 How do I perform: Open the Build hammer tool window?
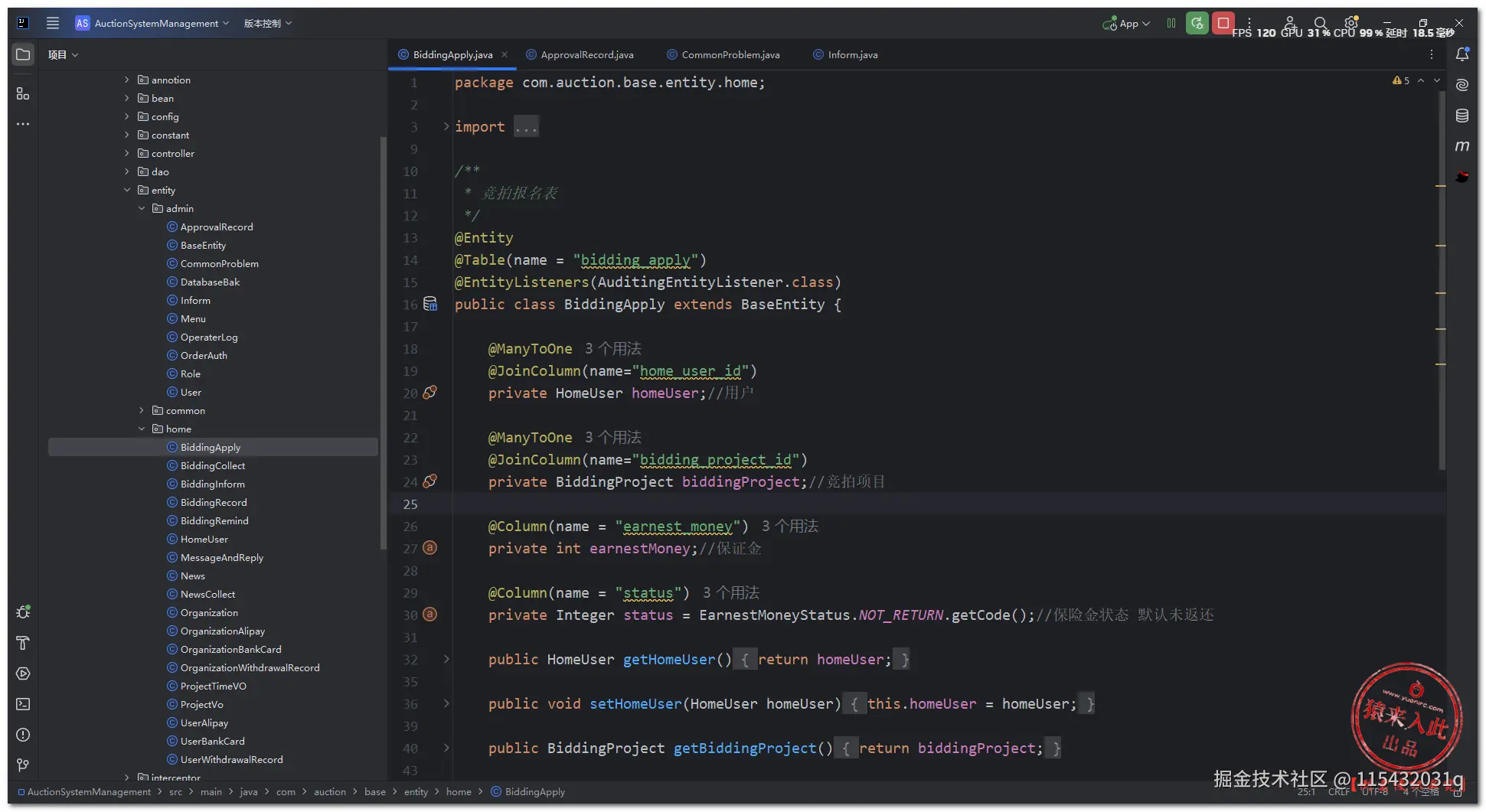click(x=23, y=643)
